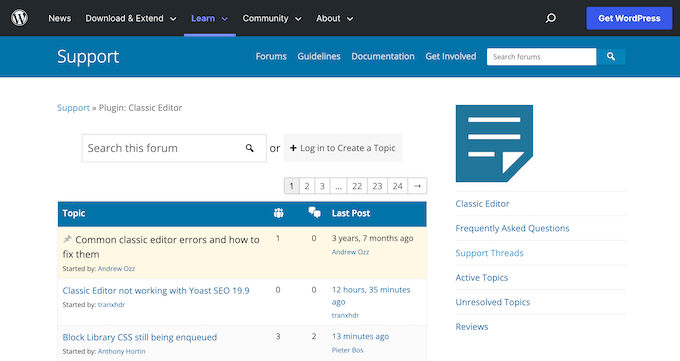680x361 pixels.
Task: Click the WordPress logo icon
Action: (x=20, y=18)
